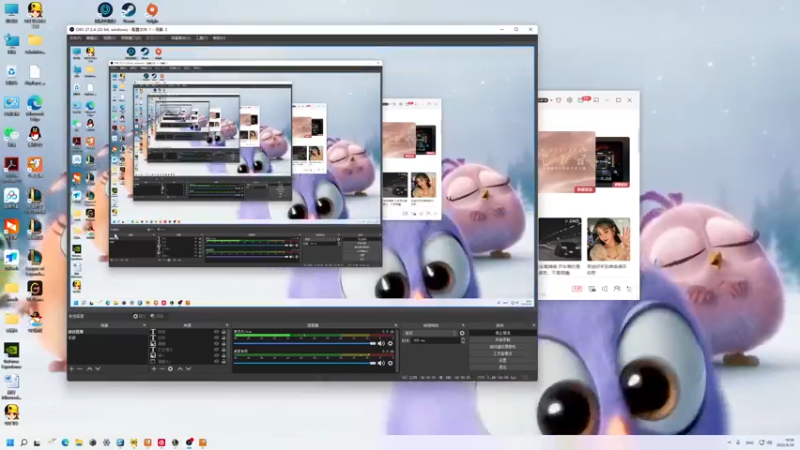Screen dimensions: 800x450
Task: Open taskbar Search
Action: [x=23, y=442]
